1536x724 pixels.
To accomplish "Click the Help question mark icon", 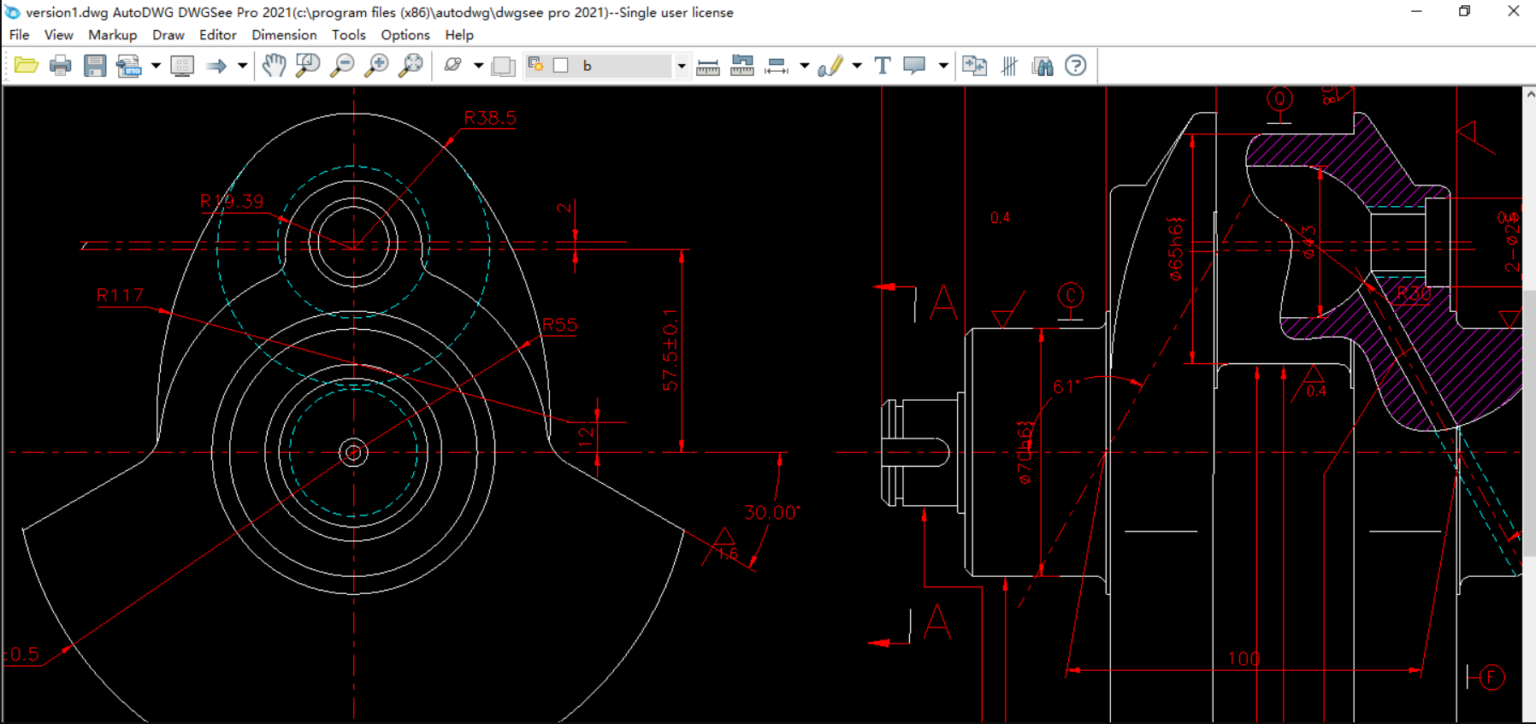I will [x=1073, y=65].
